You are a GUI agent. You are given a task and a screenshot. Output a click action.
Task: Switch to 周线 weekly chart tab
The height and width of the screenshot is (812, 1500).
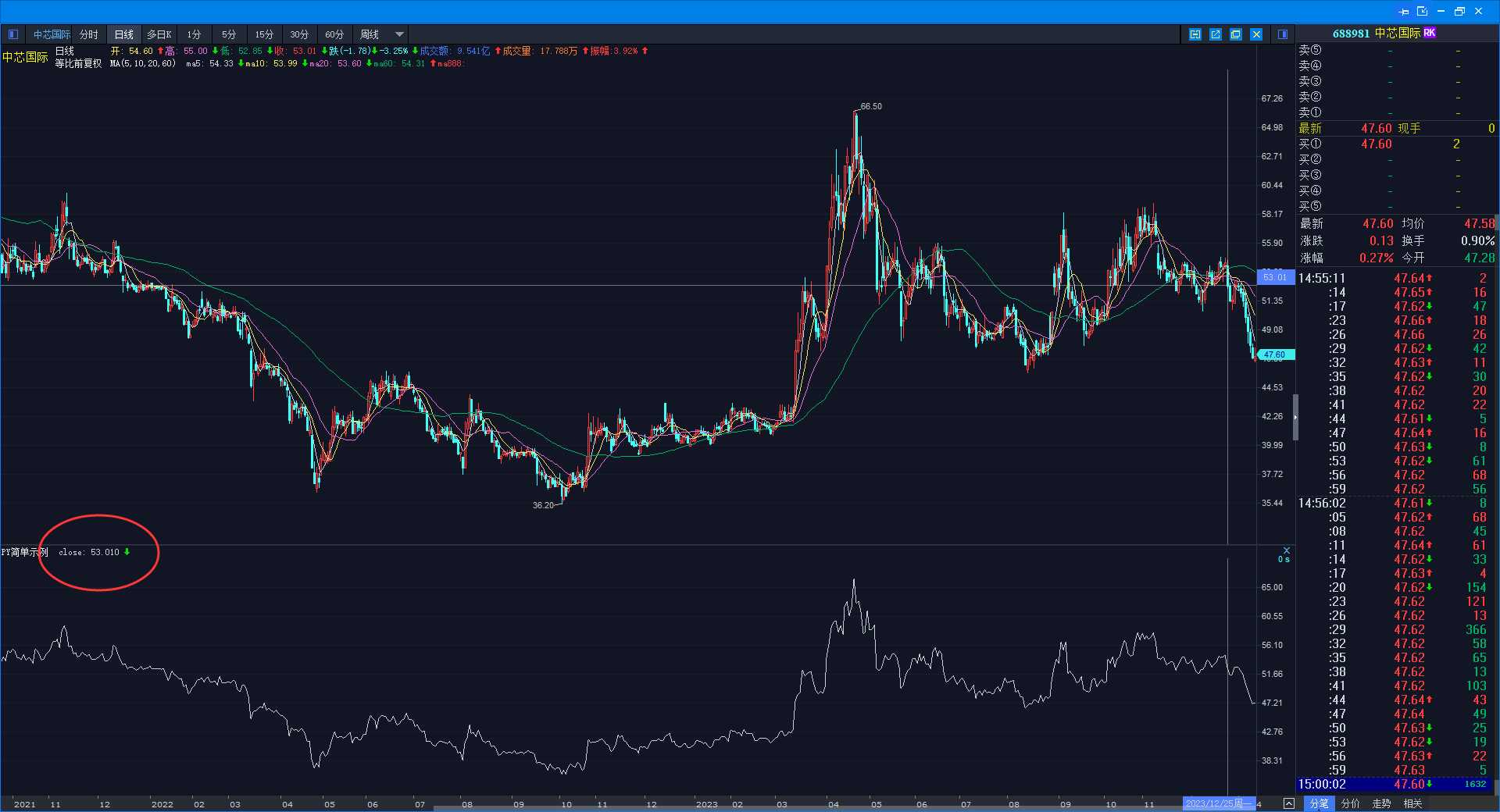[370, 34]
